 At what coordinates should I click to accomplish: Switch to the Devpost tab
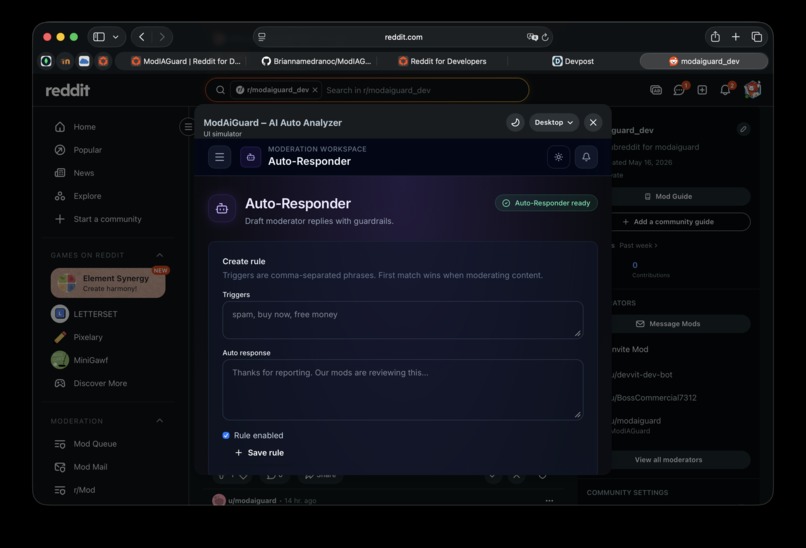573,61
